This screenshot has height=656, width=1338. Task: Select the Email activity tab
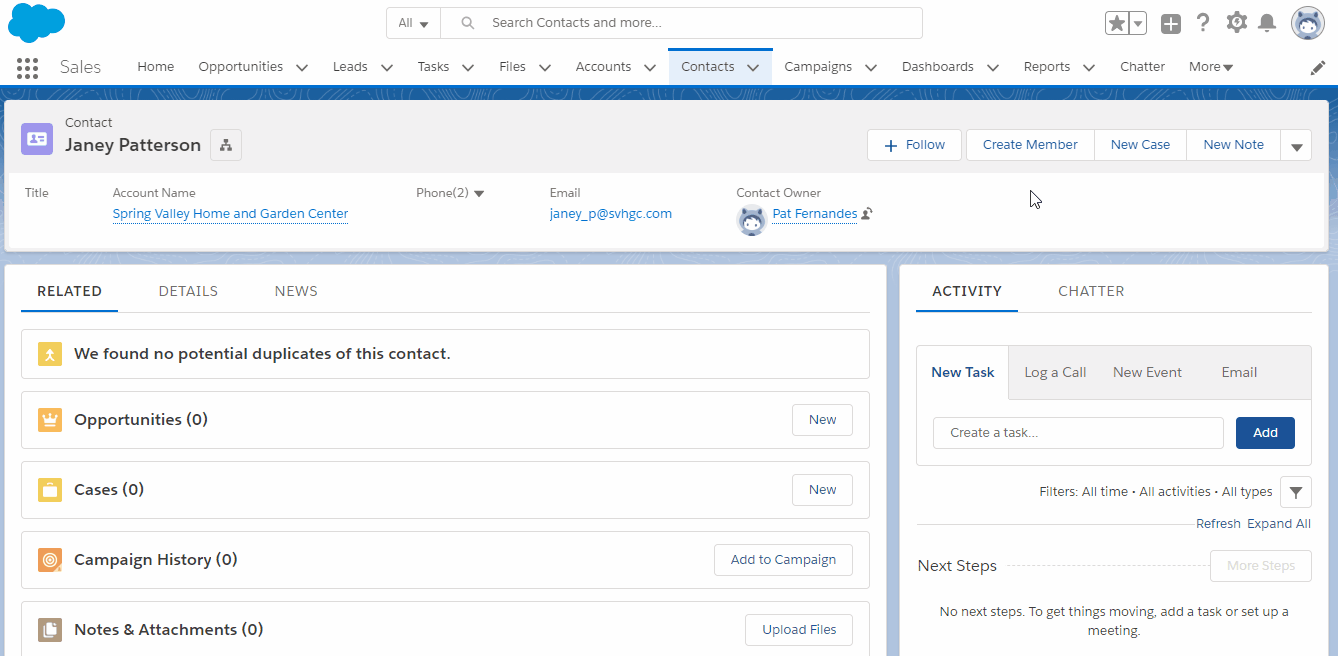1239,372
